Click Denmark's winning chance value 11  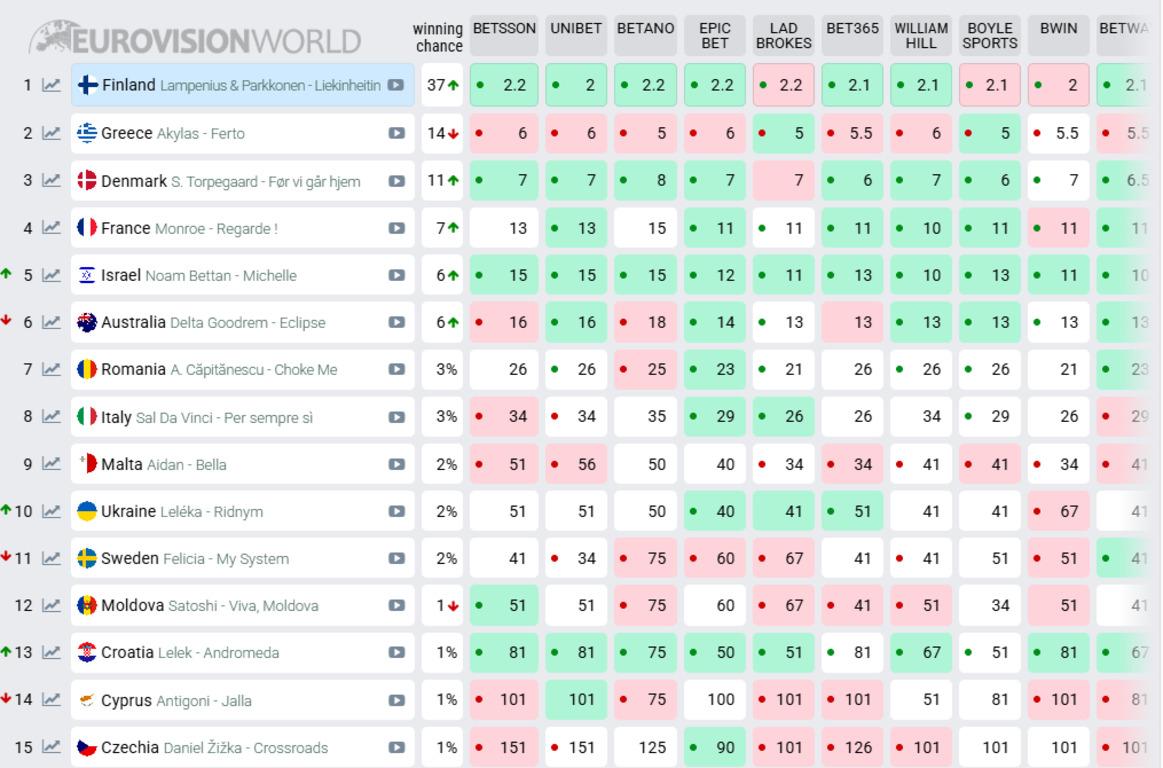[442, 180]
